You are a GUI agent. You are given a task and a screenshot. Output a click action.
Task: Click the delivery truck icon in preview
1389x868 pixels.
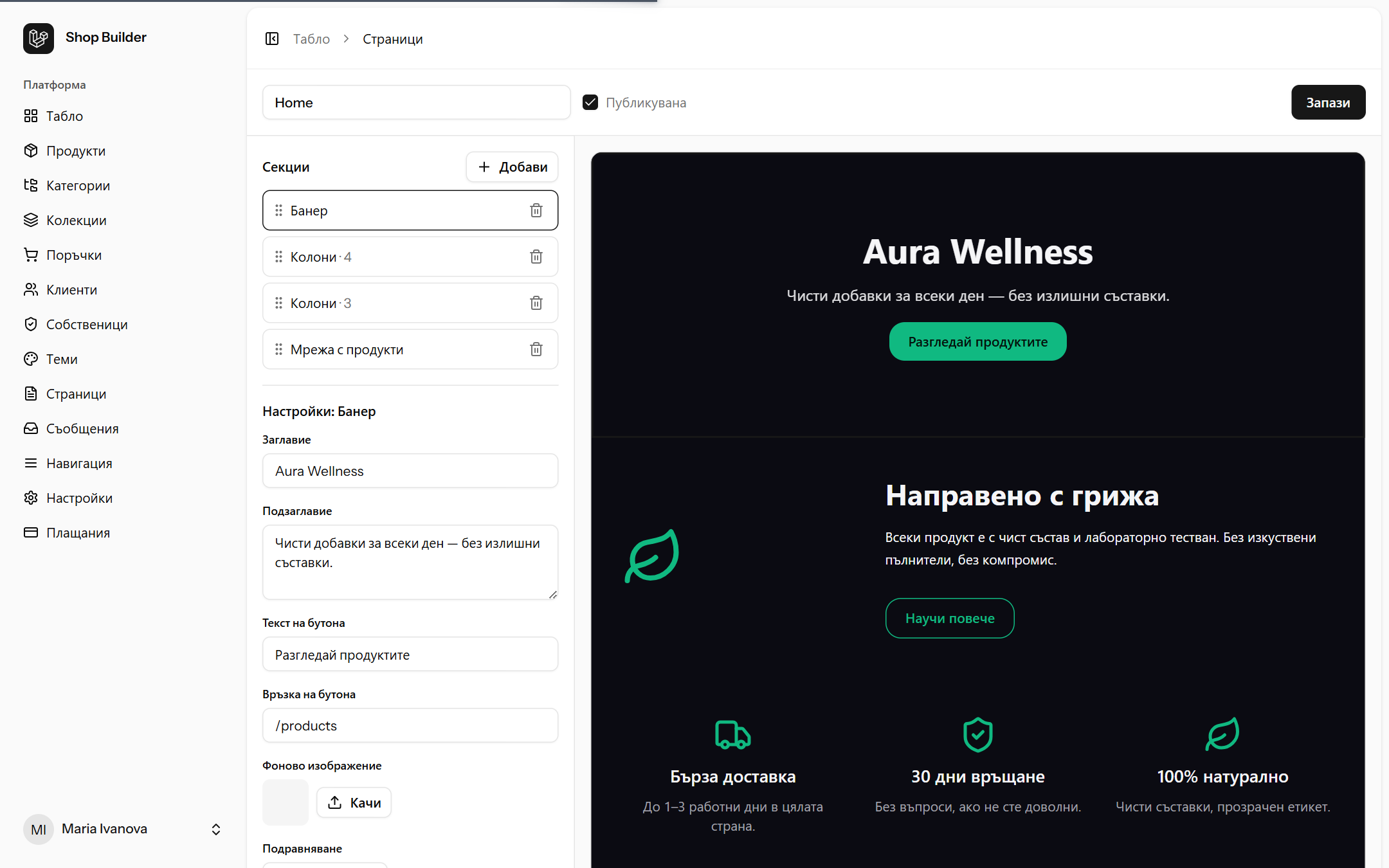733,734
